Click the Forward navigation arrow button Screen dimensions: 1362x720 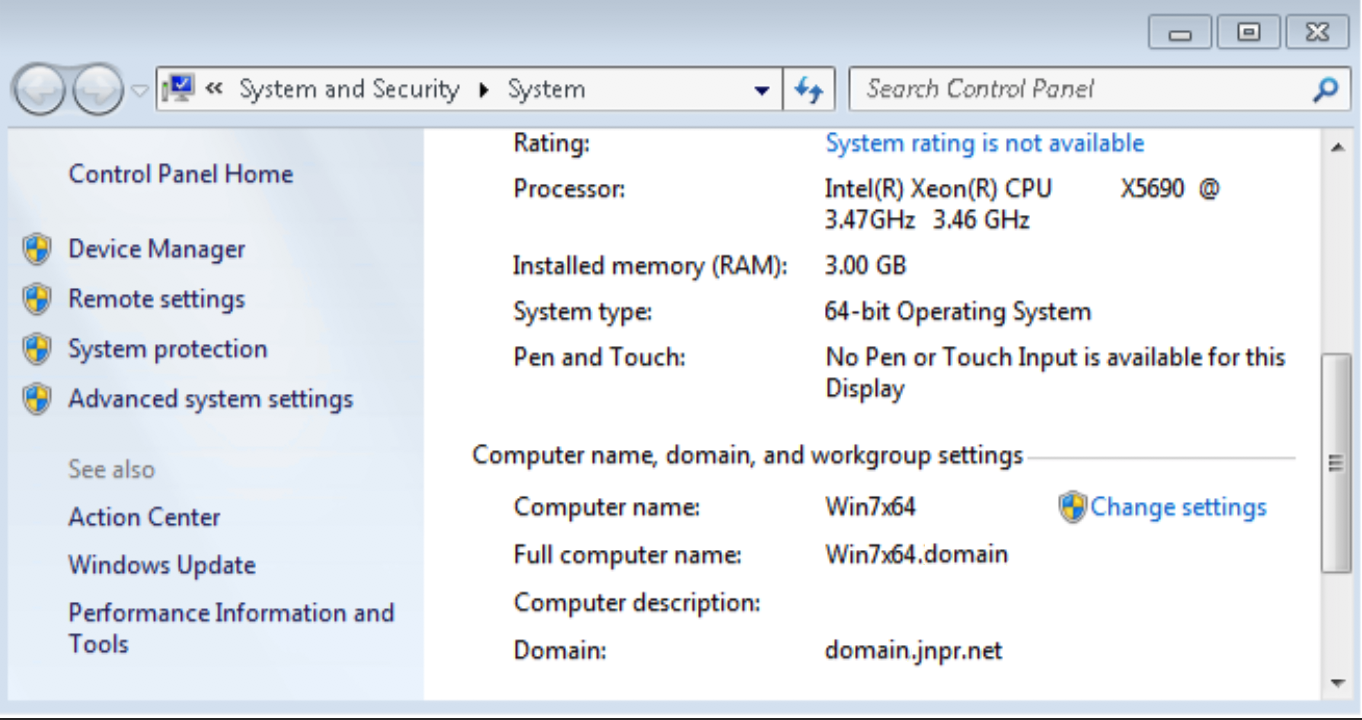[98, 91]
